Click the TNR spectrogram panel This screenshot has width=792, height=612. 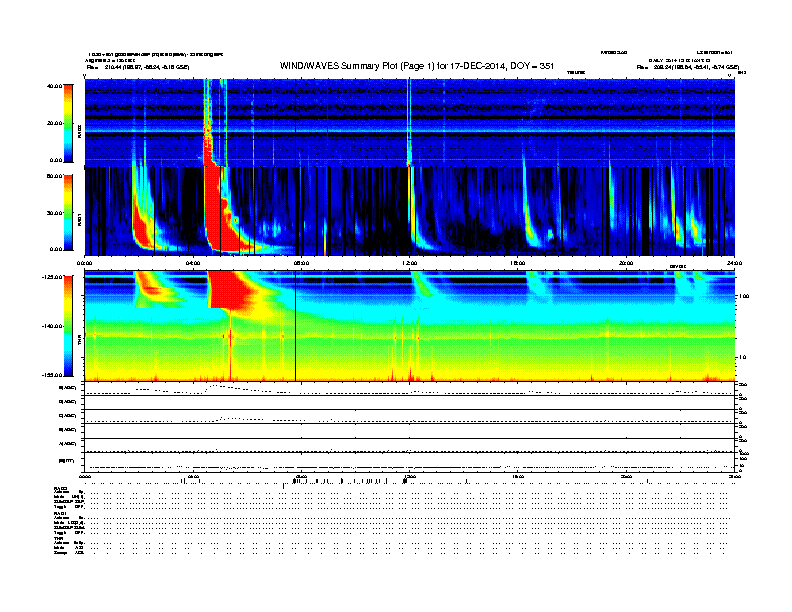click(x=409, y=325)
